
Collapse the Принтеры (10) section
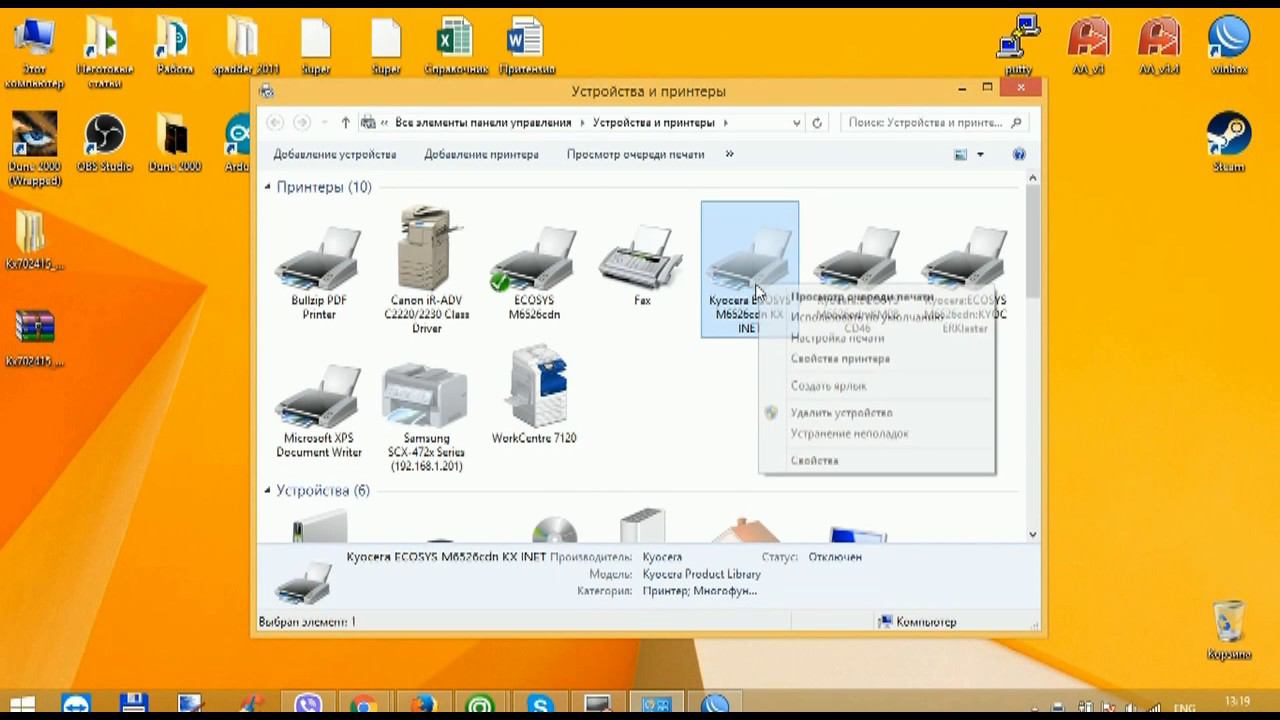[x=268, y=187]
